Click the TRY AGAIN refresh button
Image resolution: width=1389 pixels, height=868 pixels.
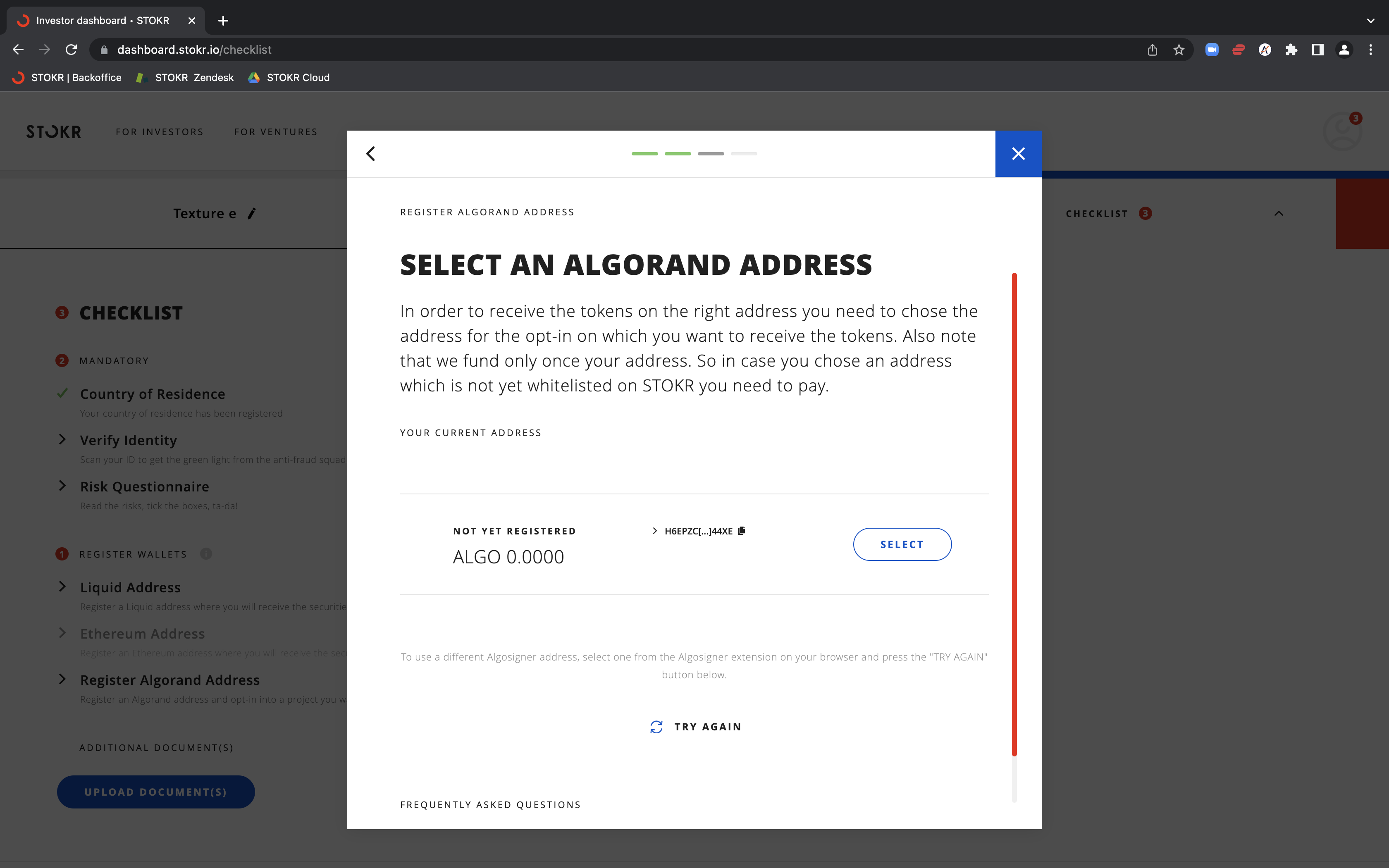pyautogui.click(x=696, y=727)
